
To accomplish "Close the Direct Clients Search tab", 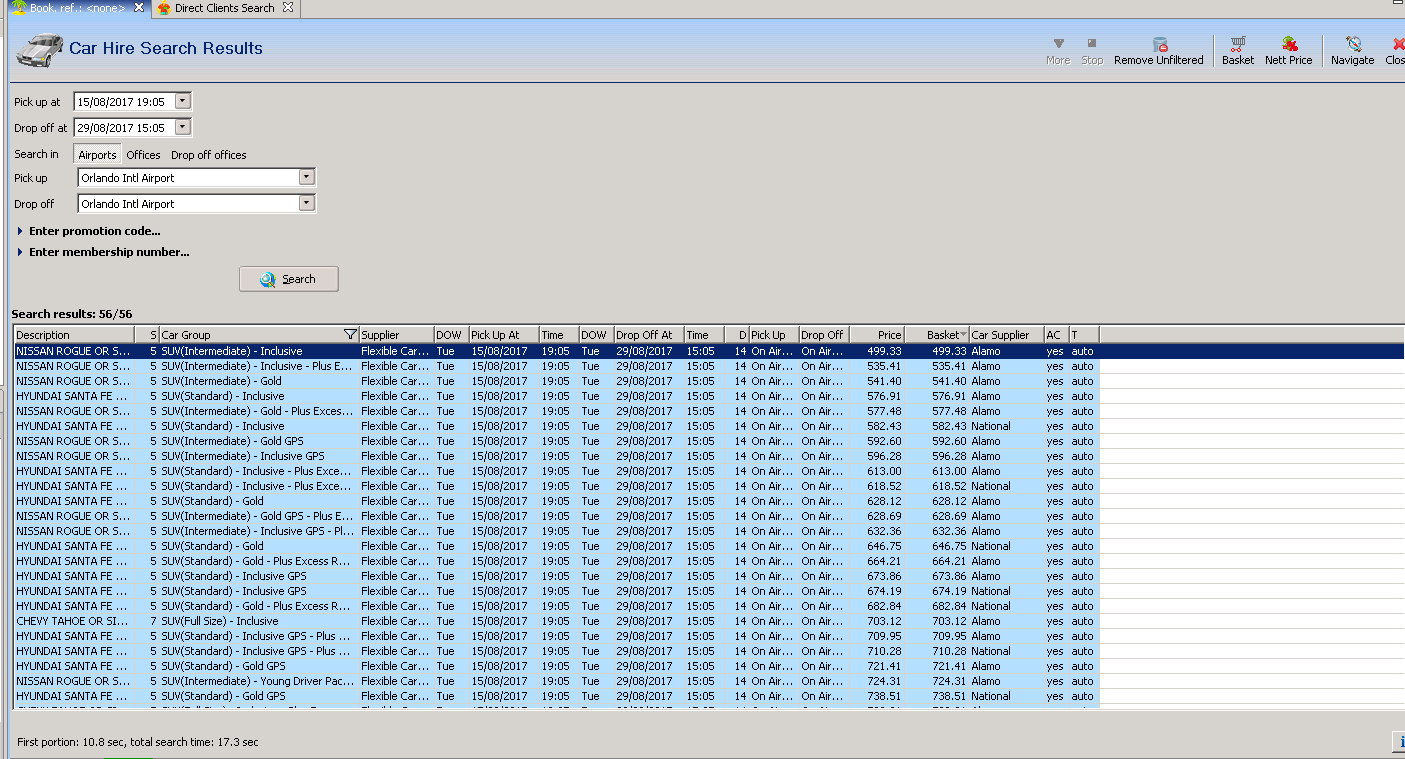I will point(288,8).
